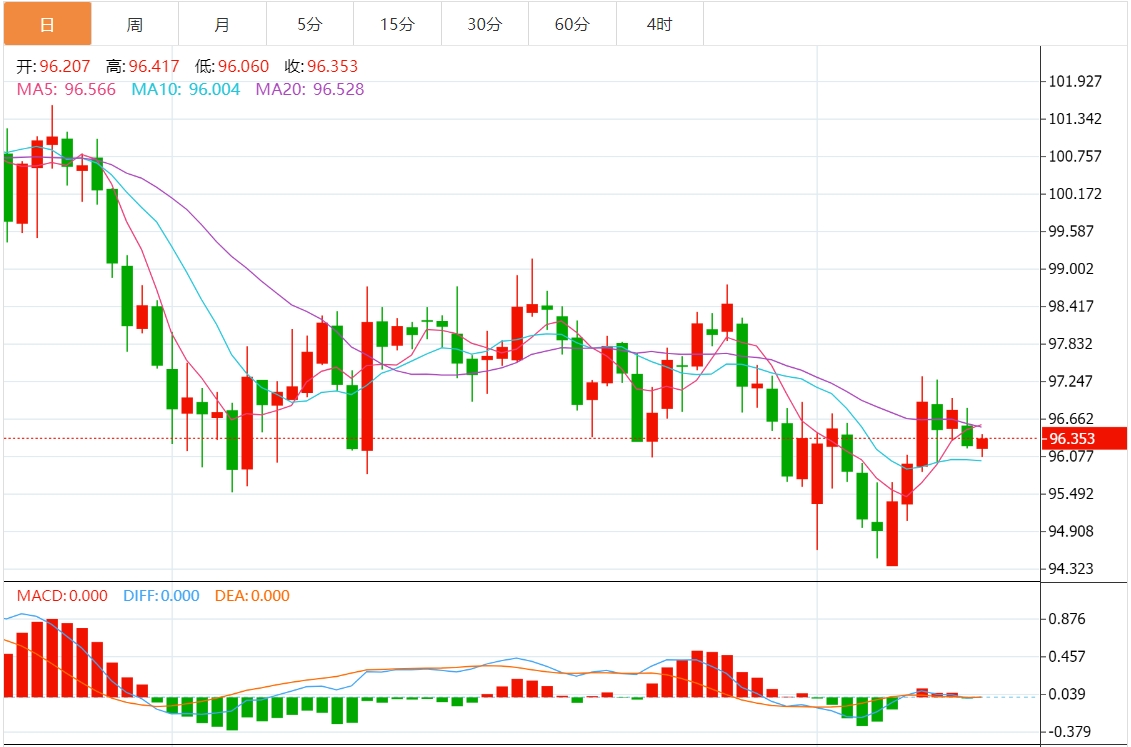Click the DIFF value label
1131x747 pixels.
(x=162, y=596)
